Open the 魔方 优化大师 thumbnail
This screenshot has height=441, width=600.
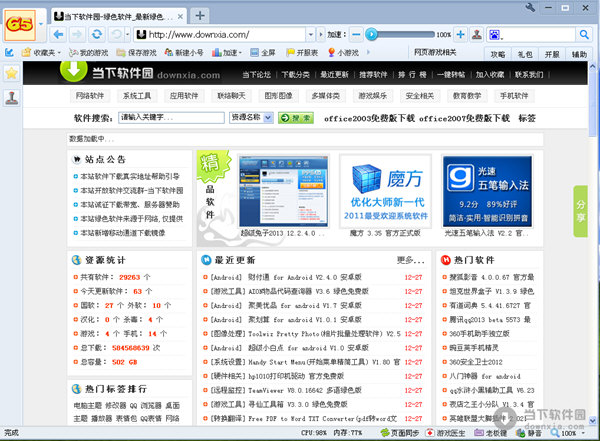click(x=386, y=191)
